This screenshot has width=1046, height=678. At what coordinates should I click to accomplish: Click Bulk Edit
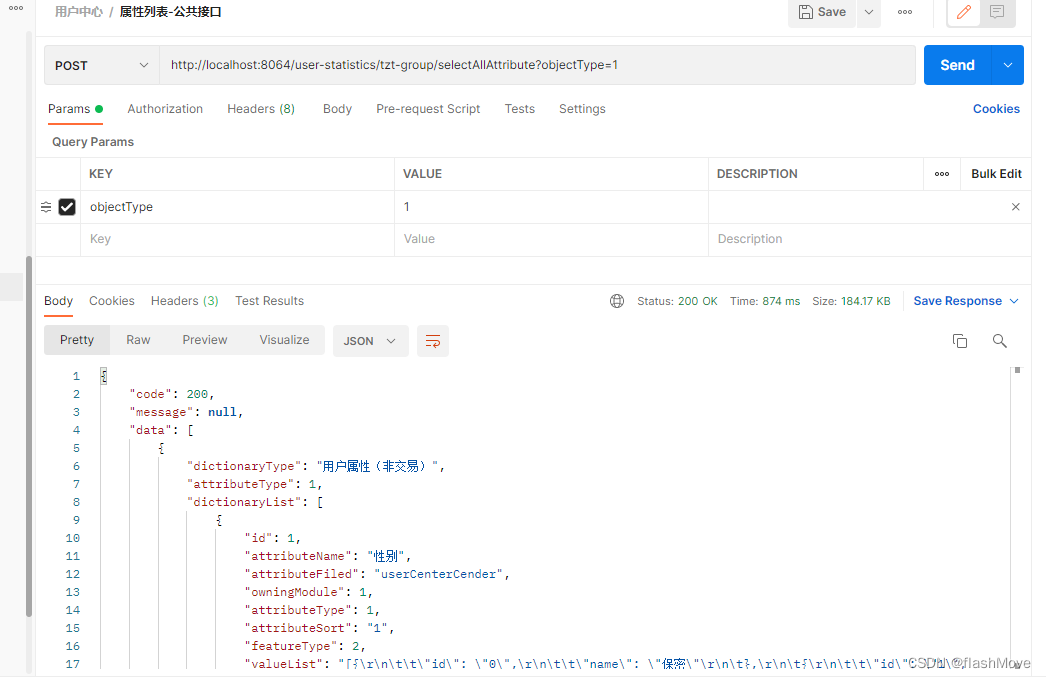[x=996, y=174]
